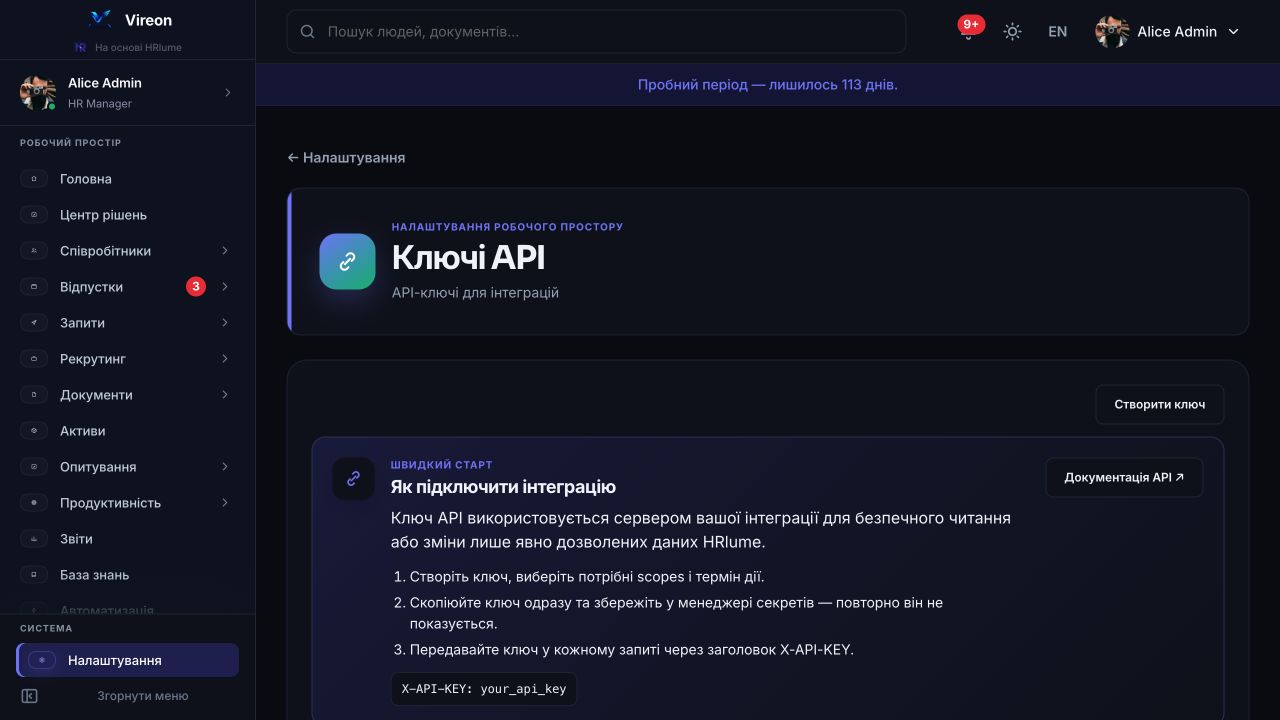This screenshot has width=1280, height=720.
Task: Expand the Опитування submenu chevron
Action: point(225,467)
